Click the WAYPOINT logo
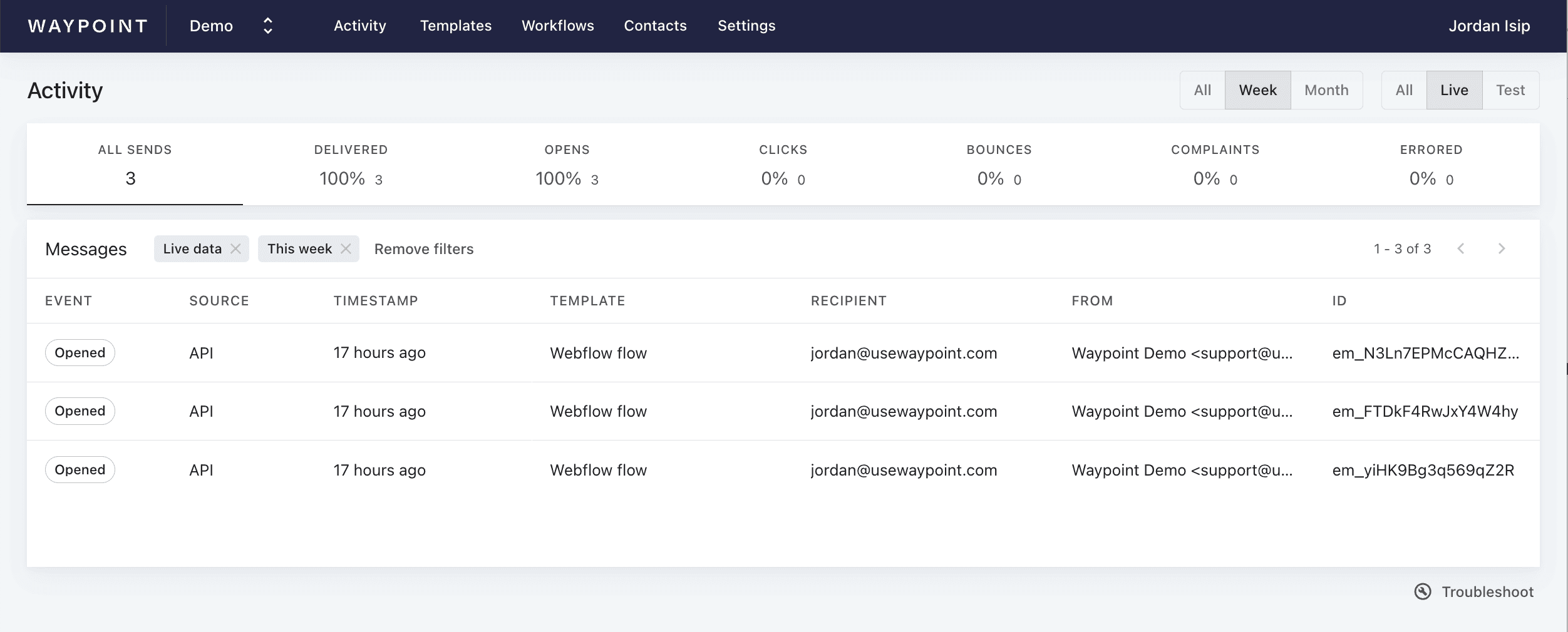This screenshot has height=632, width=1568. point(88,26)
